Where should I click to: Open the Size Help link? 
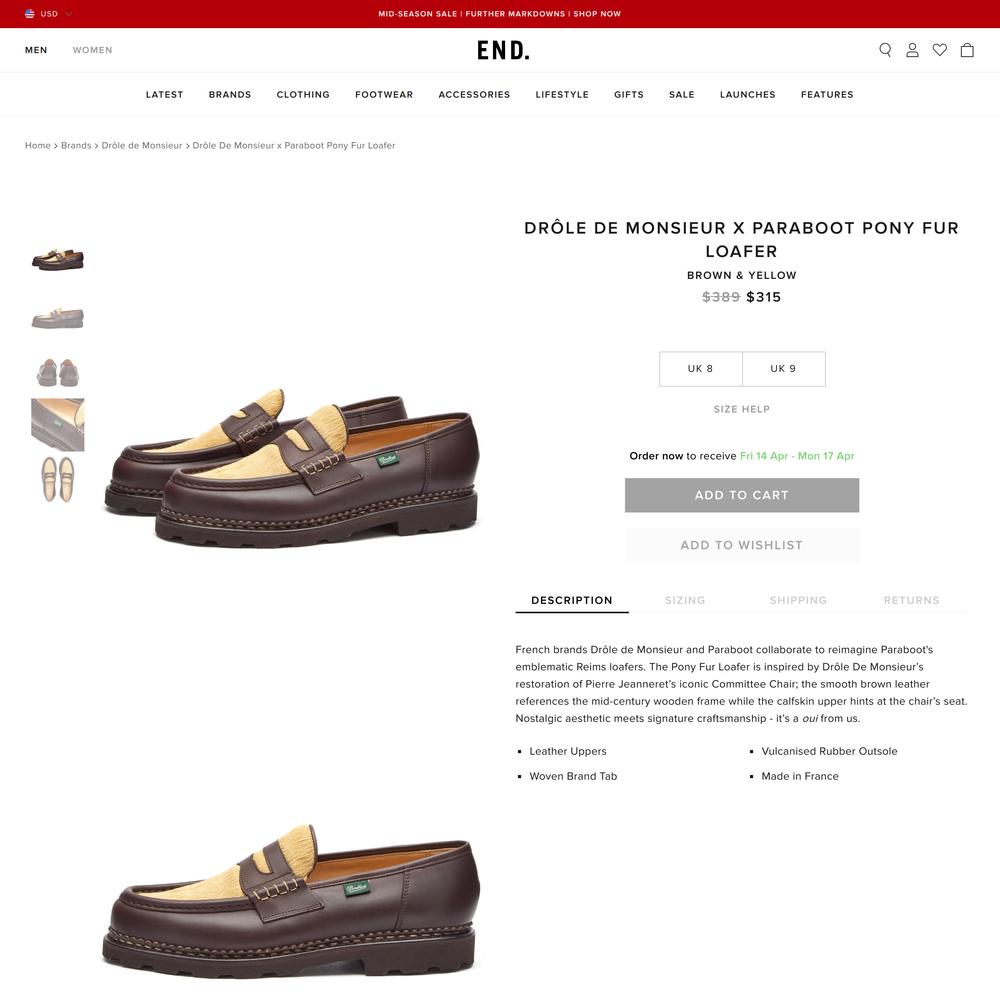tap(742, 409)
